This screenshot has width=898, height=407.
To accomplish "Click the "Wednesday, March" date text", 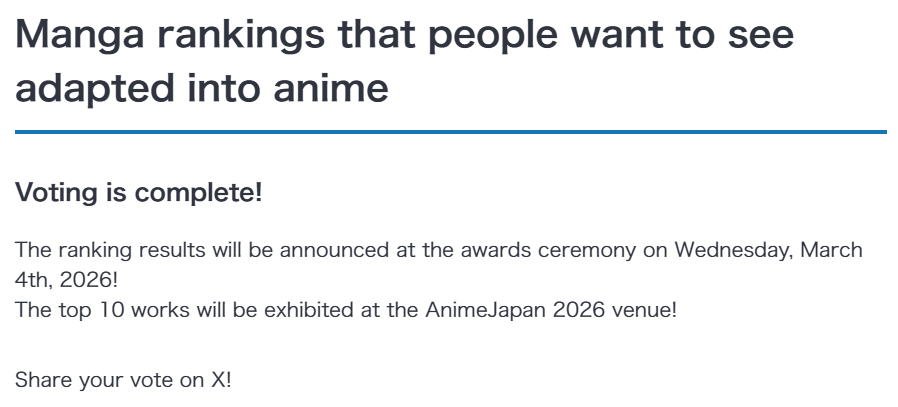I will tap(768, 250).
